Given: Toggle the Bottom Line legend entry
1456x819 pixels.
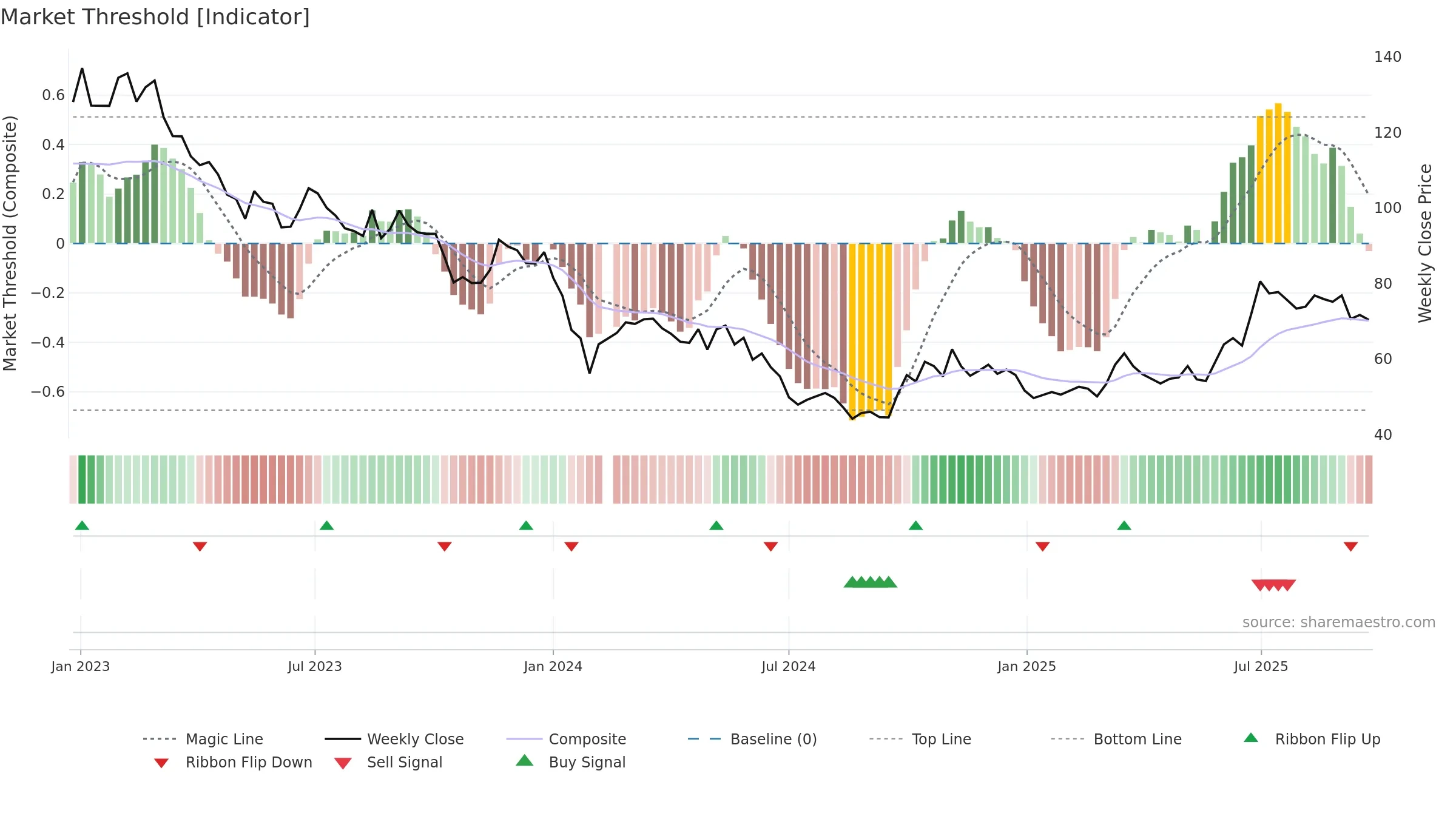Looking at the screenshot, I should coord(1116,739).
